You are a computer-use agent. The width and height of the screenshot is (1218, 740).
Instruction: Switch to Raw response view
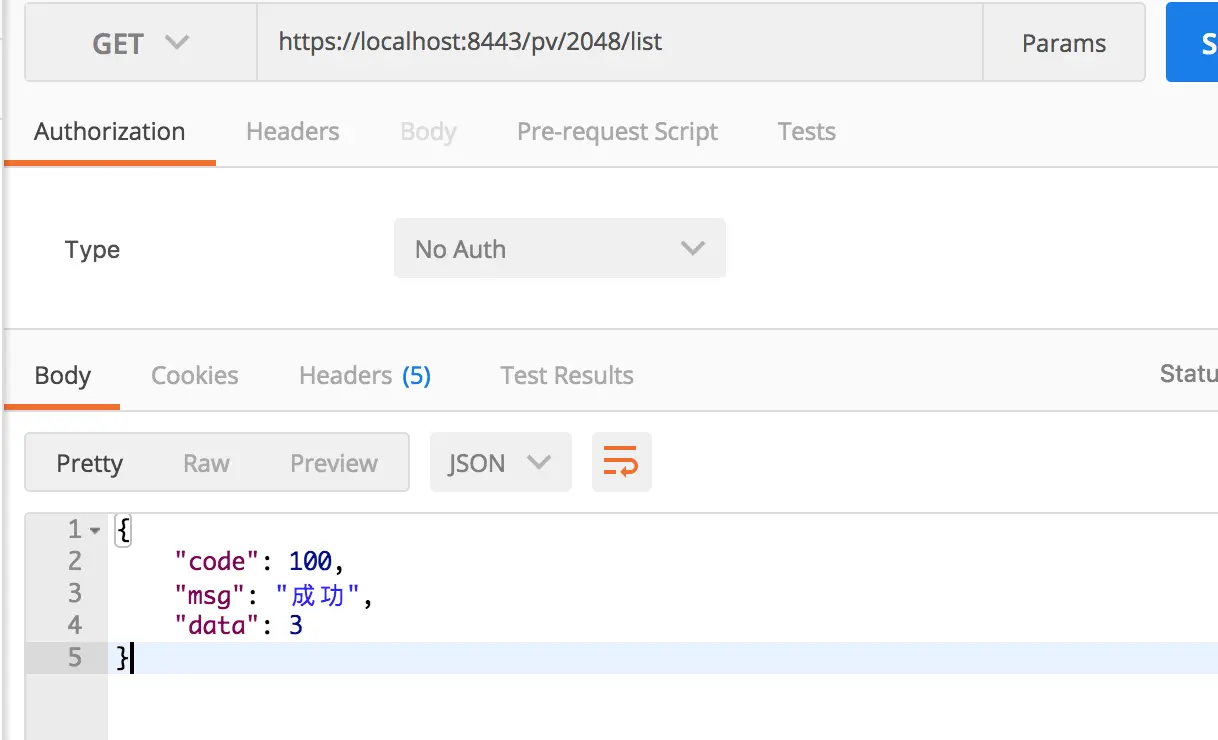pos(206,463)
